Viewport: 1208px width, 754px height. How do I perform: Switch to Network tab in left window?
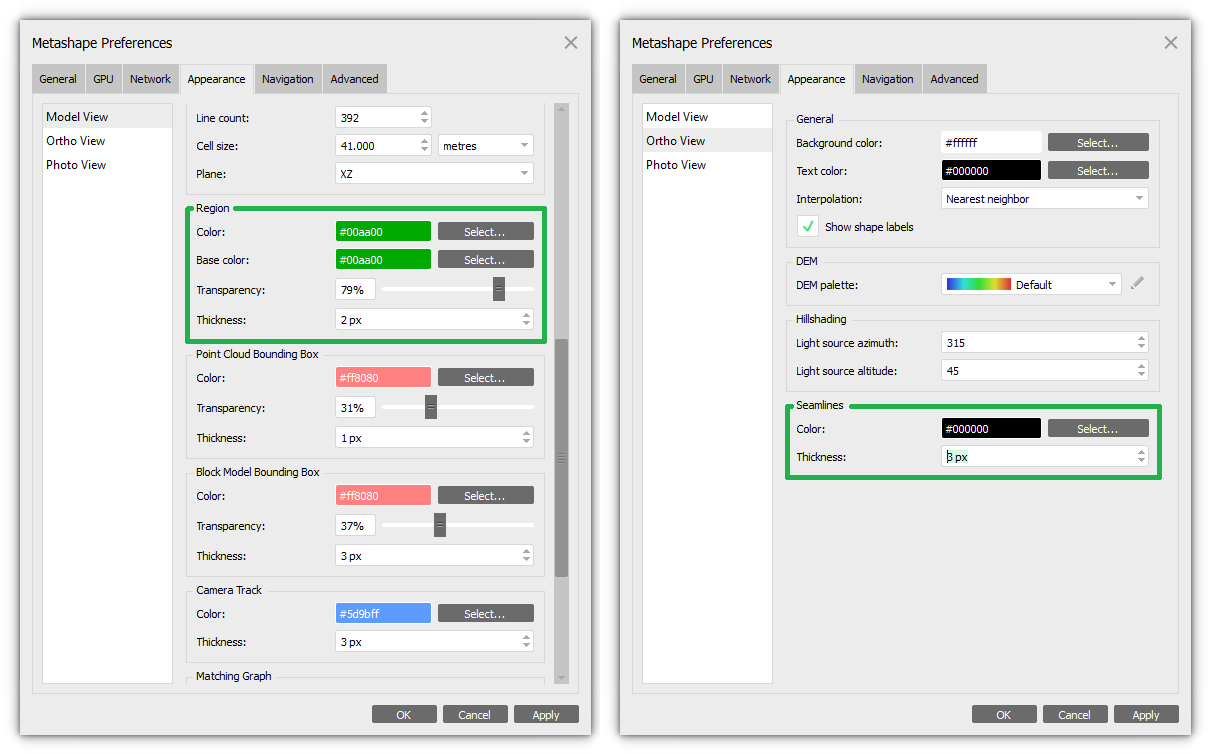[x=151, y=79]
